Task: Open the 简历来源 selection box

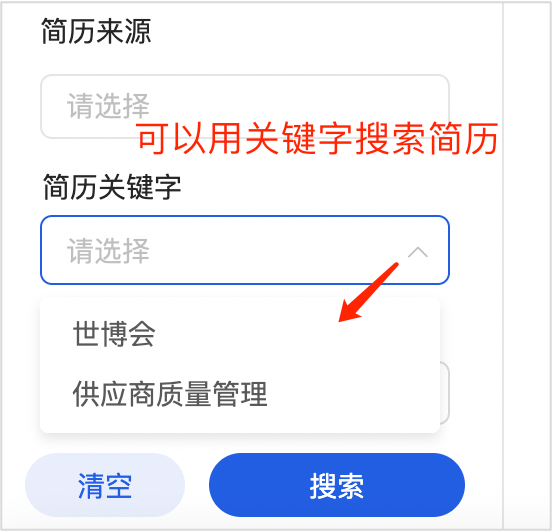Action: click(x=245, y=106)
